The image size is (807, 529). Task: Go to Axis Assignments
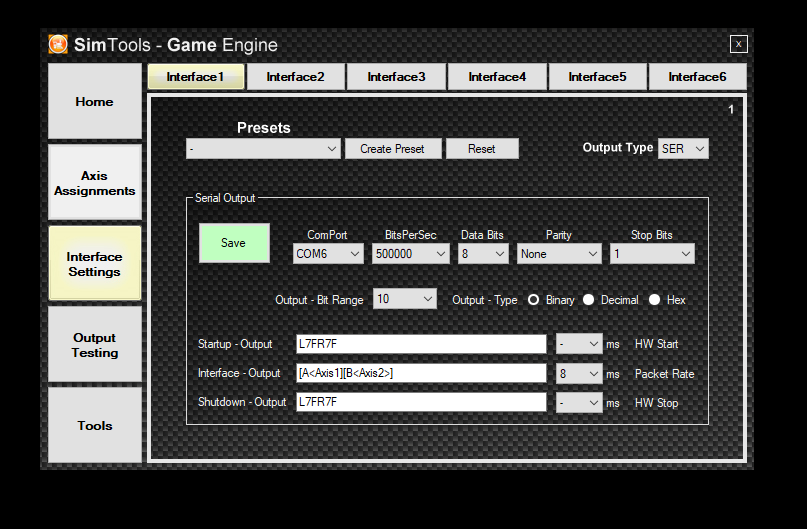[x=95, y=183]
